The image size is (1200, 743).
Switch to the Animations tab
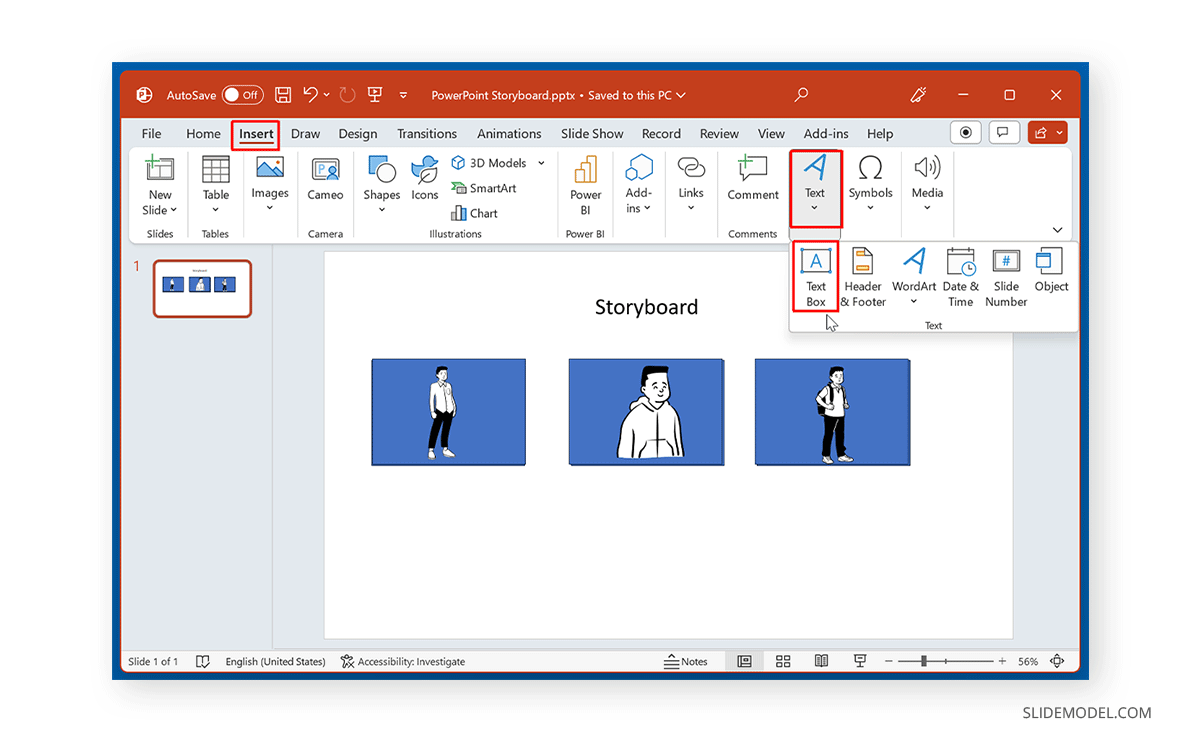tap(509, 133)
